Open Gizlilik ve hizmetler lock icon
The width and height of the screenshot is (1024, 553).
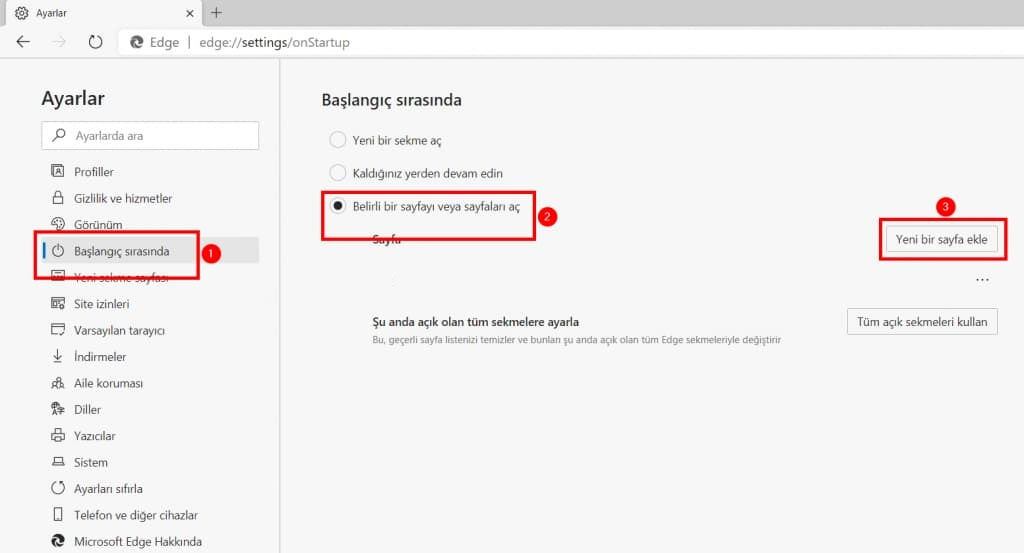point(57,198)
